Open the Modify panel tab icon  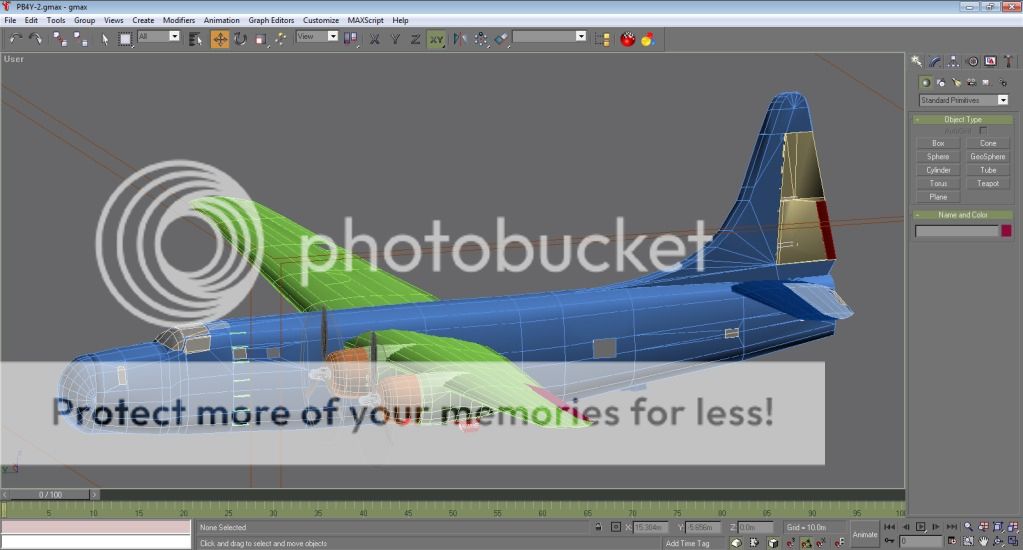pyautogui.click(x=935, y=61)
